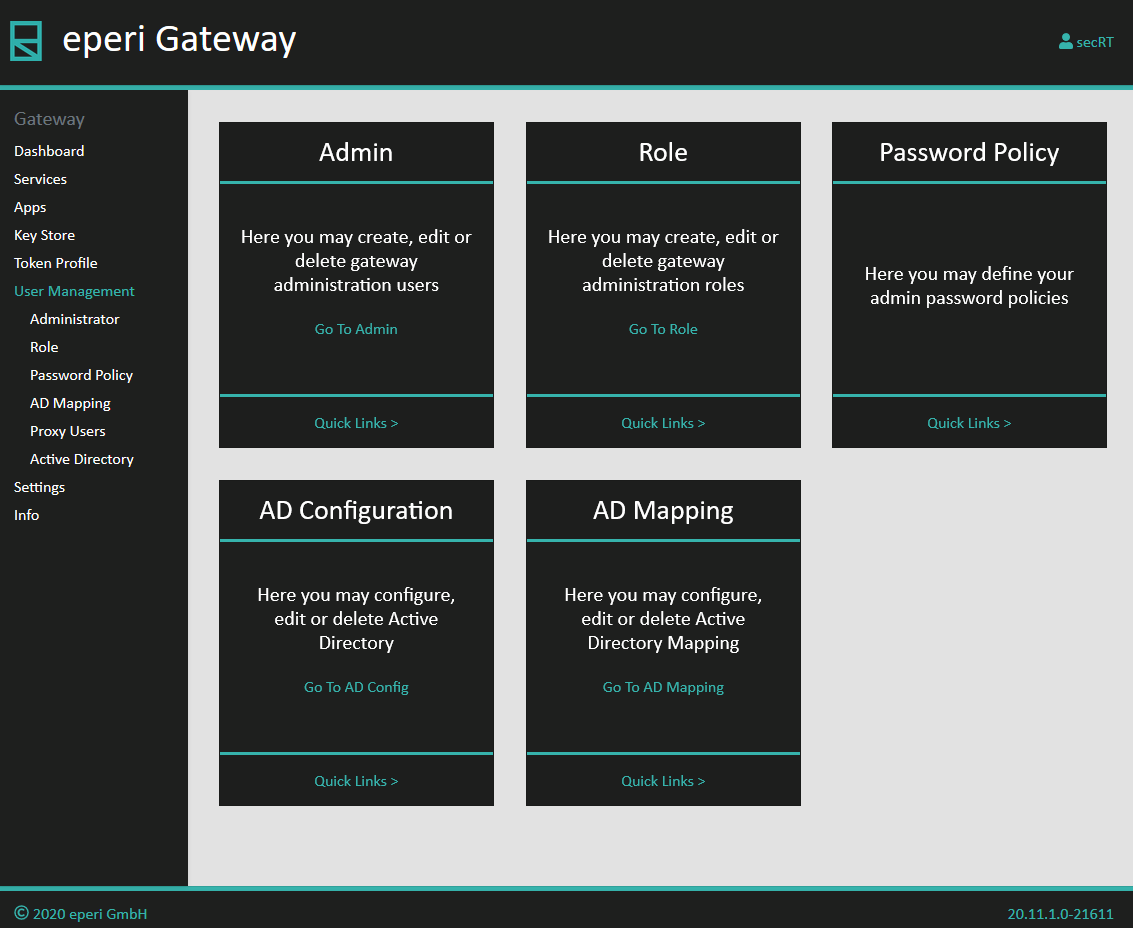
Task: Expand Quick Links on the Role card
Action: [663, 423]
